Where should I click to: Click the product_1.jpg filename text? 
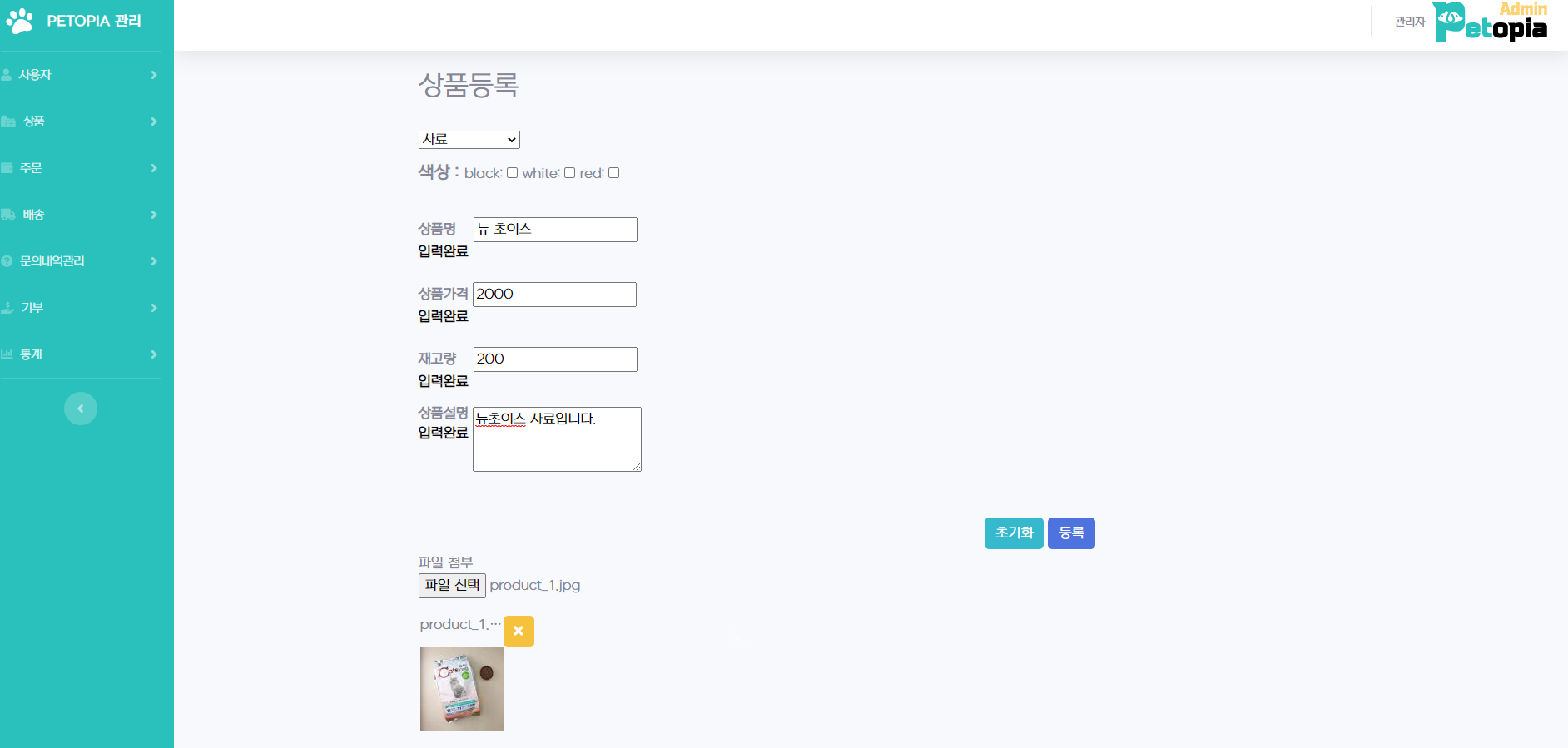click(535, 586)
